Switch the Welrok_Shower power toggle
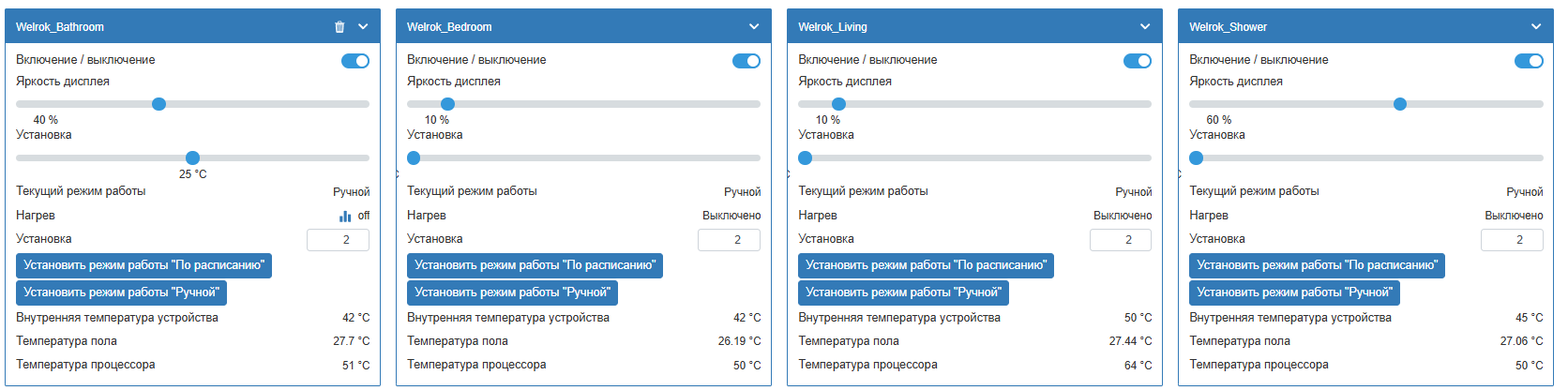 (1529, 61)
